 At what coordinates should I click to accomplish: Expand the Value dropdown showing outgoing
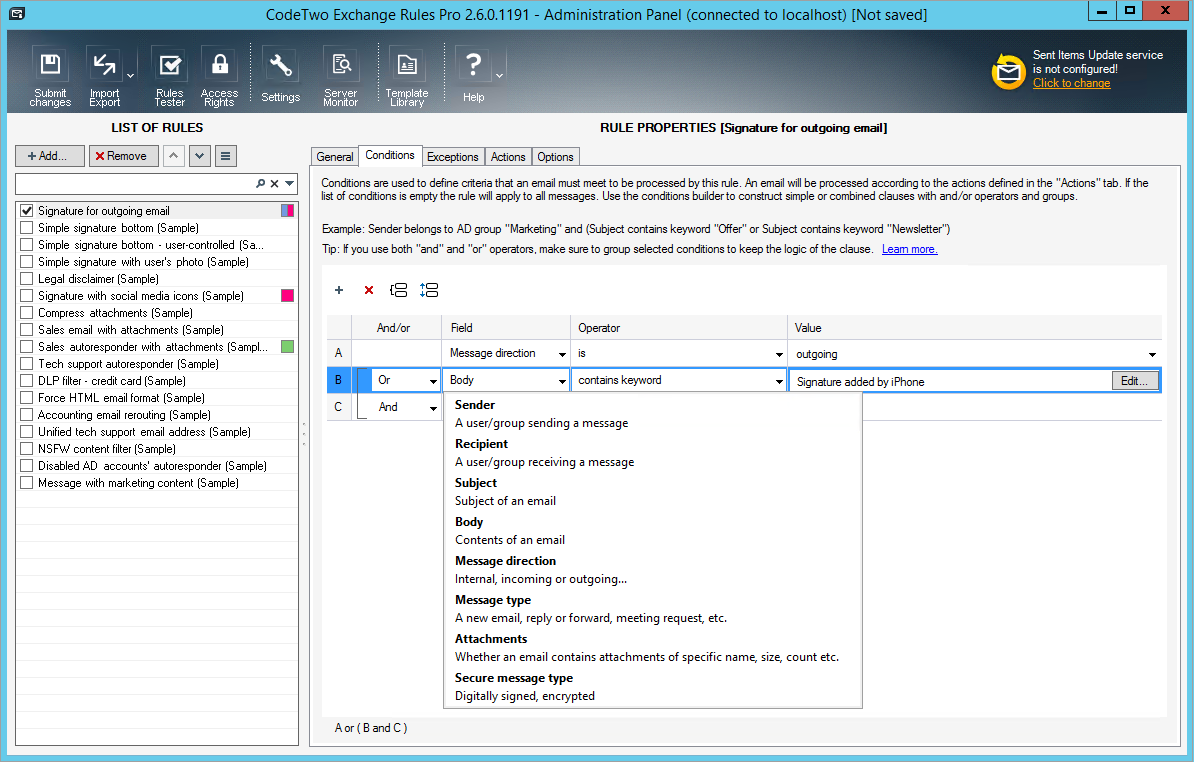pyautogui.click(x=1152, y=353)
